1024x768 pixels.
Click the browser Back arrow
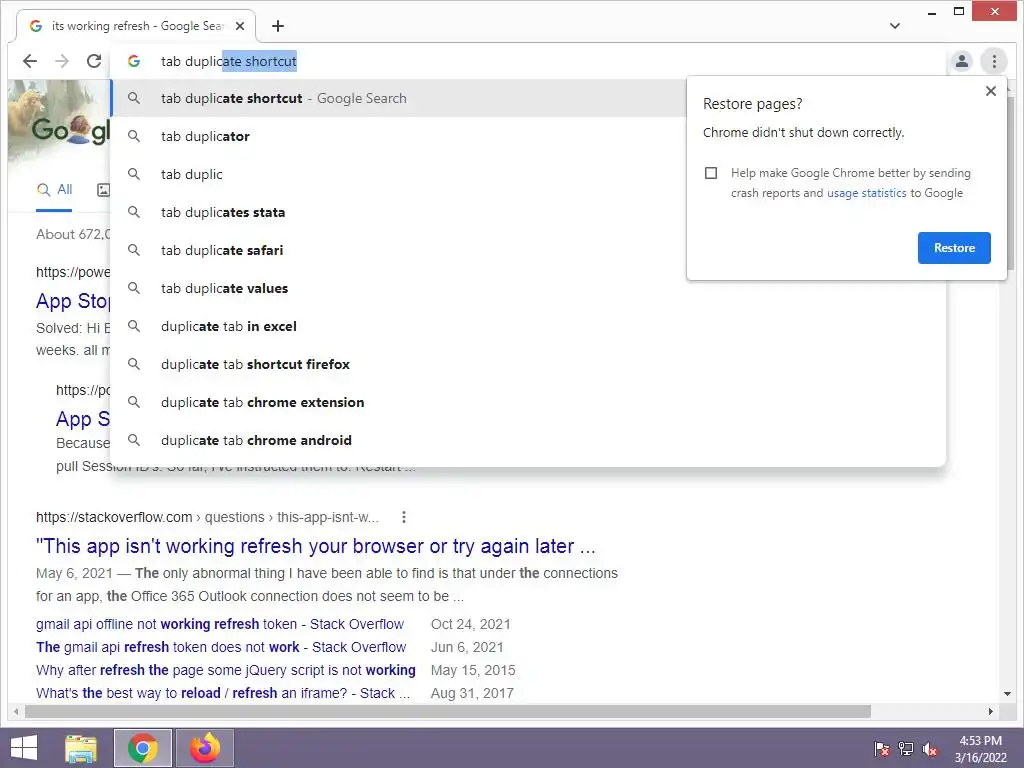tap(30, 61)
